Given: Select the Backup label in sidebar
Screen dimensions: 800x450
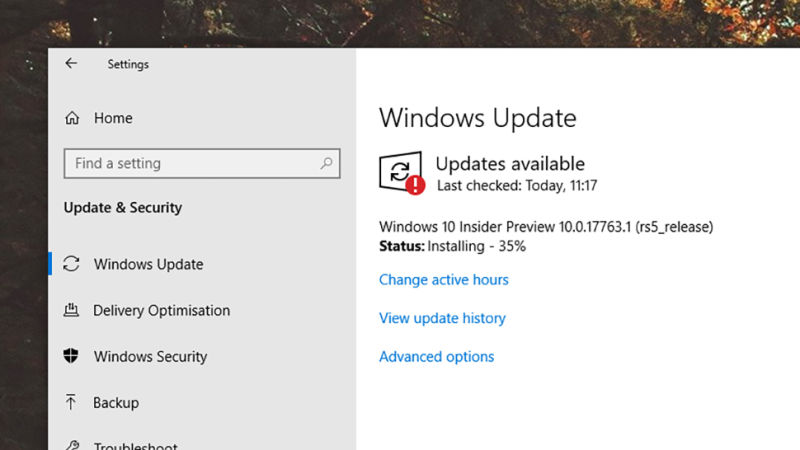Looking at the screenshot, I should pyautogui.click(x=116, y=402).
